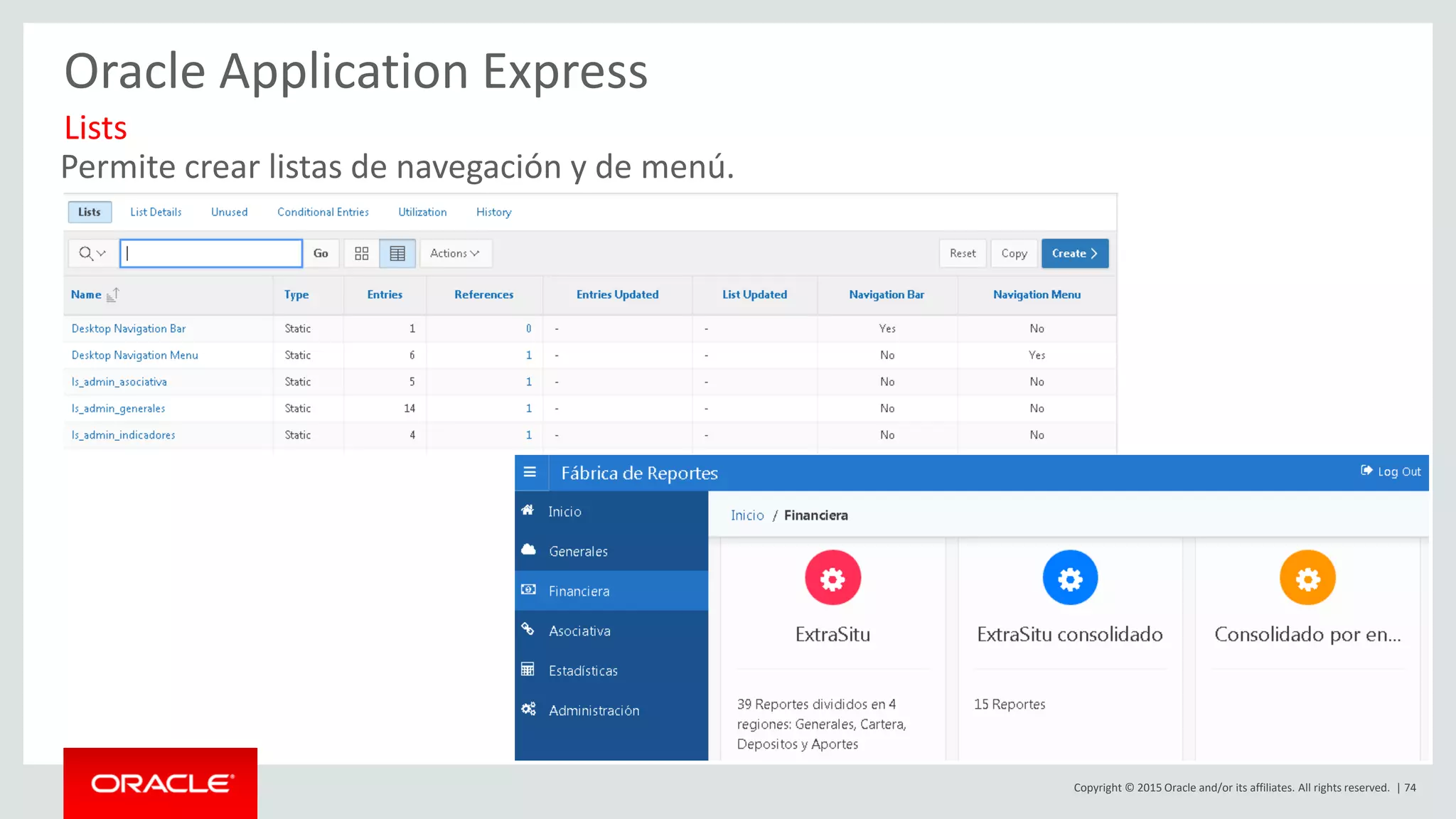Sort by the References column header
Image resolution: width=1456 pixels, height=819 pixels.
483,294
